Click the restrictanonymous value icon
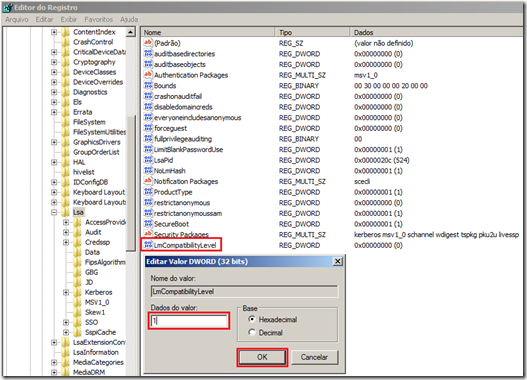This screenshot has width=527, height=380. [x=148, y=203]
